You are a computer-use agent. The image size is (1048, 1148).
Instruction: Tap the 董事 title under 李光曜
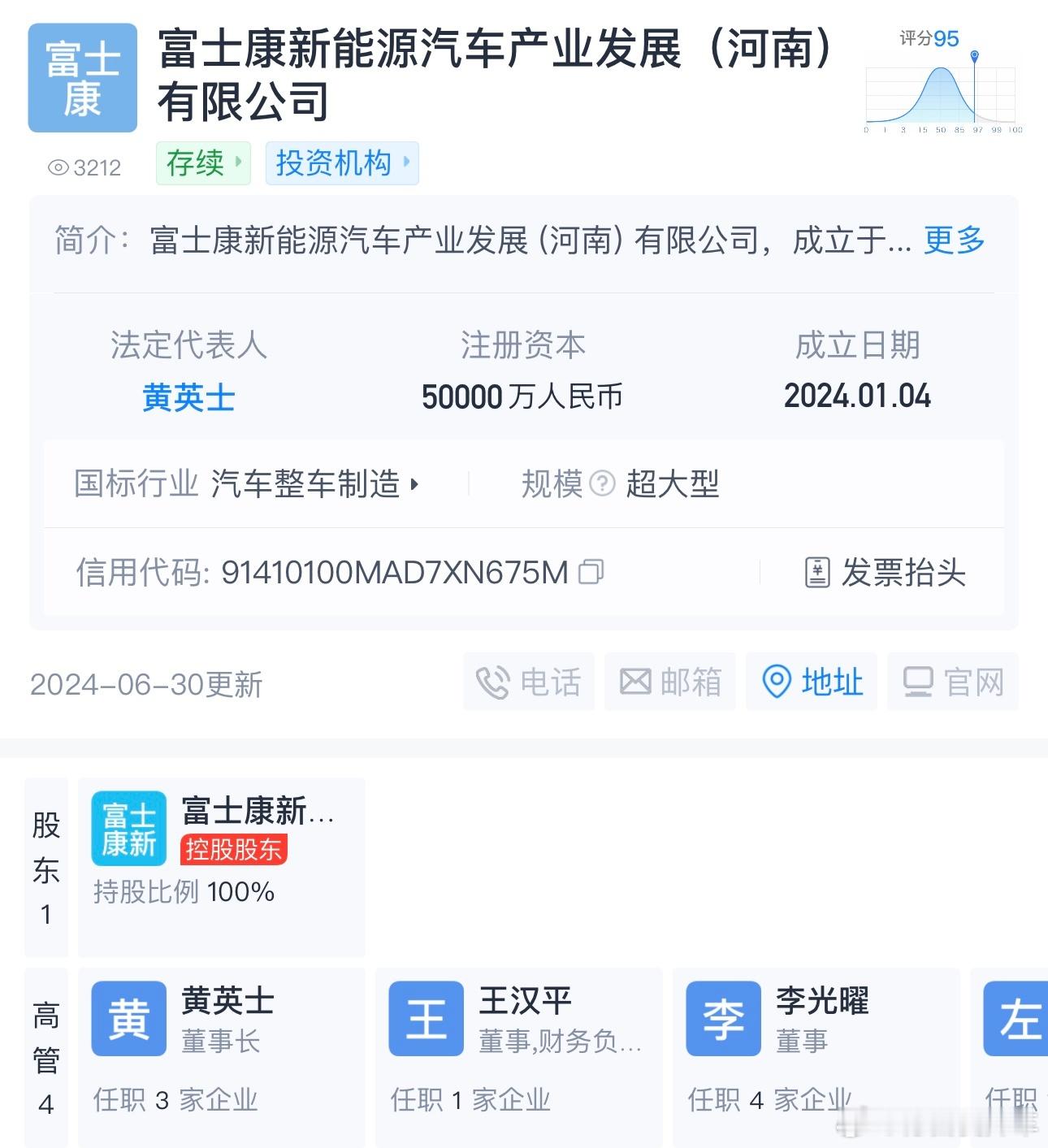coord(802,1041)
